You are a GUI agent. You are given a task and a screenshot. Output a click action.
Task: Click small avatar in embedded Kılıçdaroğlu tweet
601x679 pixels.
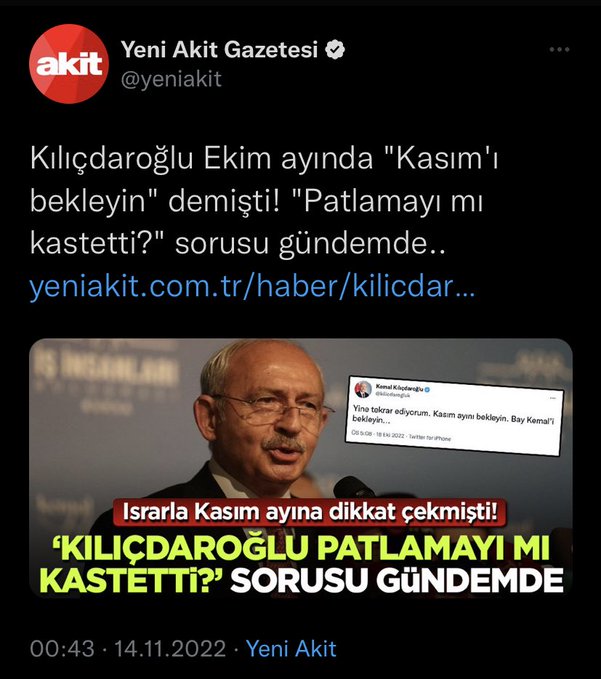[x=363, y=389]
